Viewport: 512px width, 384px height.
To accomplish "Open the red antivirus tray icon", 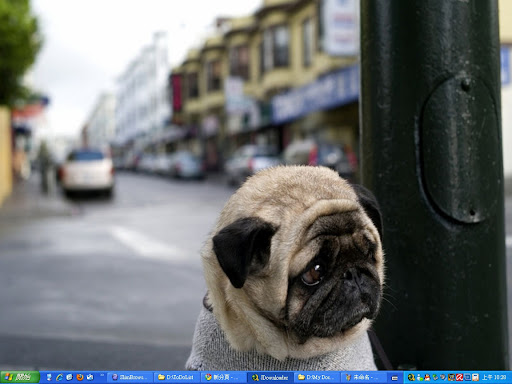I will click(459, 377).
